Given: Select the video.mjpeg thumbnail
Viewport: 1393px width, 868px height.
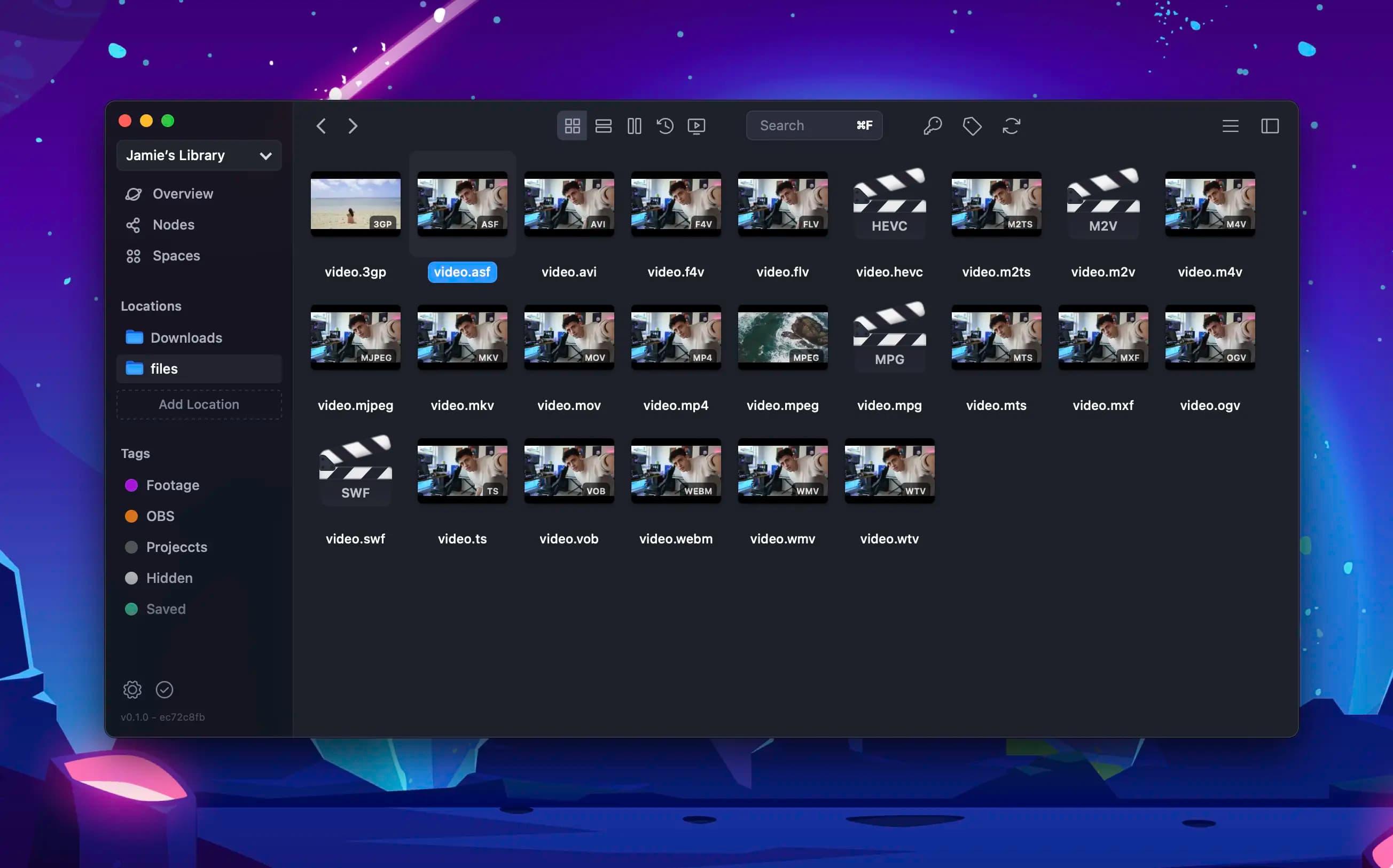Looking at the screenshot, I should pyautogui.click(x=356, y=337).
